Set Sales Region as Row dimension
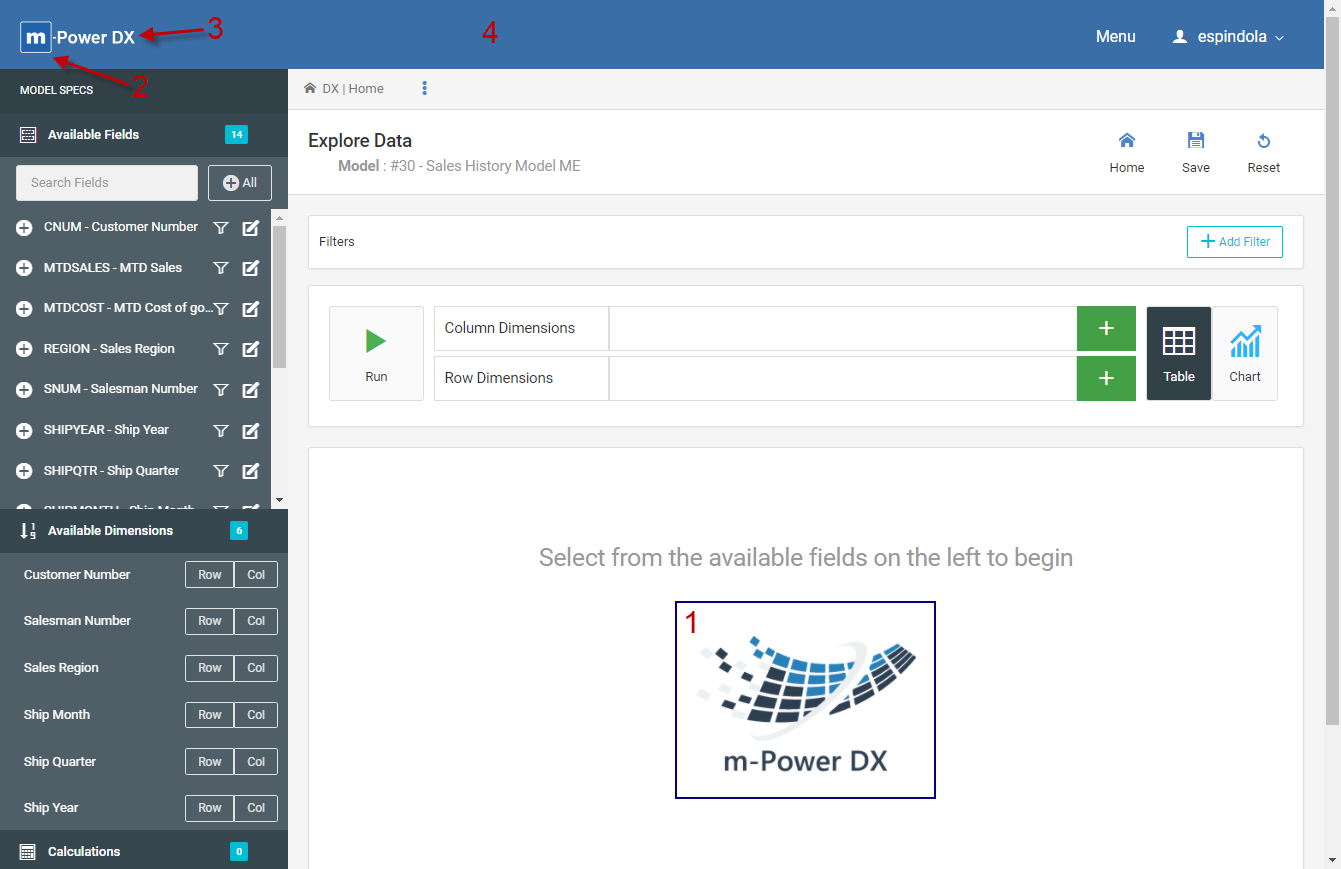The height and width of the screenshot is (869, 1341). pyautogui.click(x=210, y=668)
